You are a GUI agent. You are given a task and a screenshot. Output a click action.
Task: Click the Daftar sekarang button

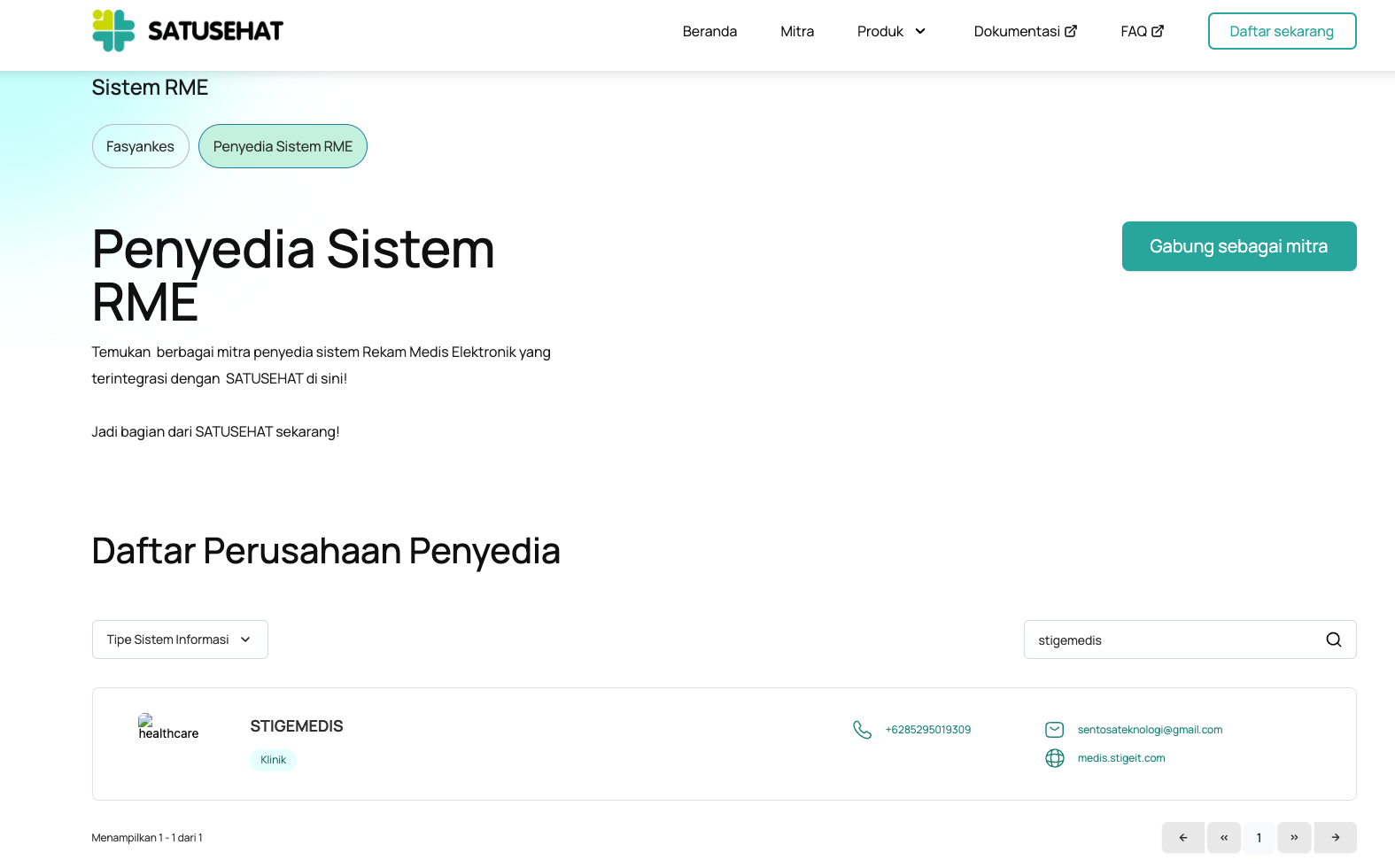point(1282,31)
